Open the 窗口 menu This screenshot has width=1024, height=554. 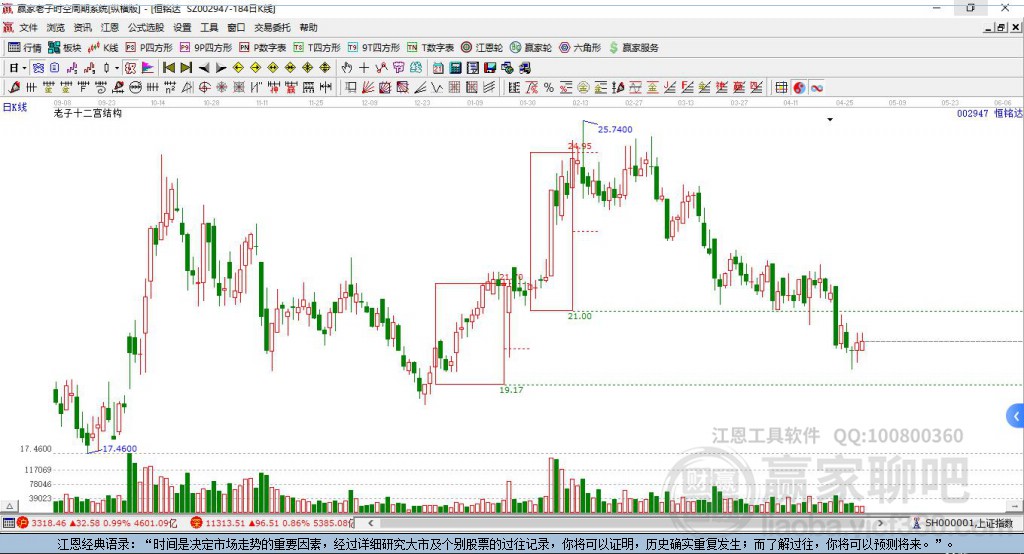point(236,27)
